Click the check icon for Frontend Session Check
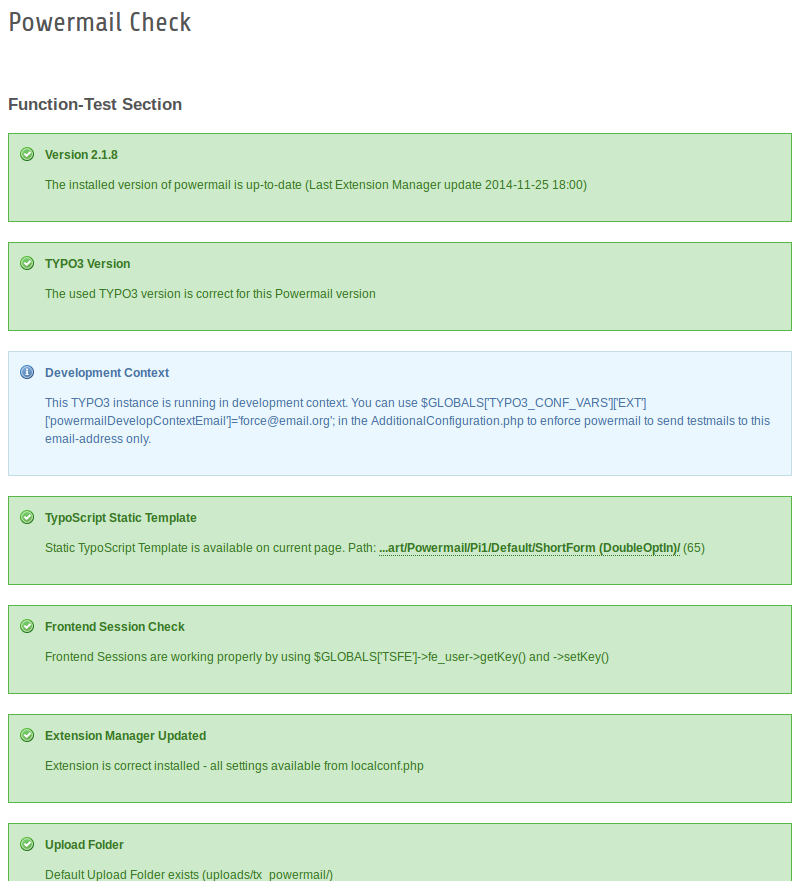Image resolution: width=803 pixels, height=881 pixels. pos(27,627)
